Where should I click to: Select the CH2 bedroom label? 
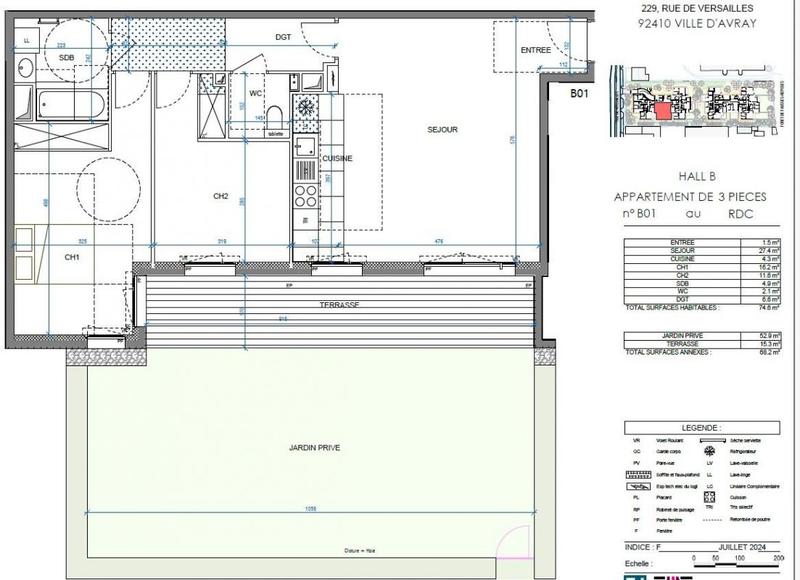point(221,197)
